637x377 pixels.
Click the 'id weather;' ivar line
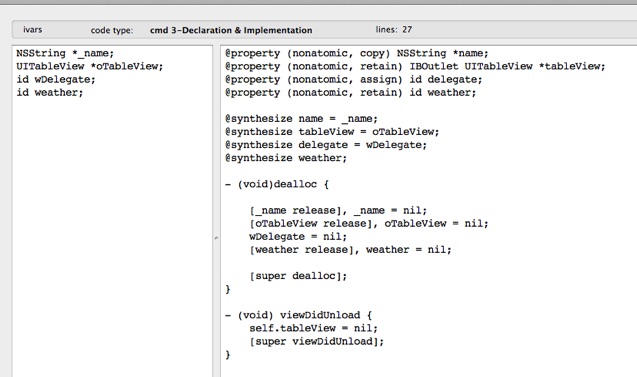point(50,92)
